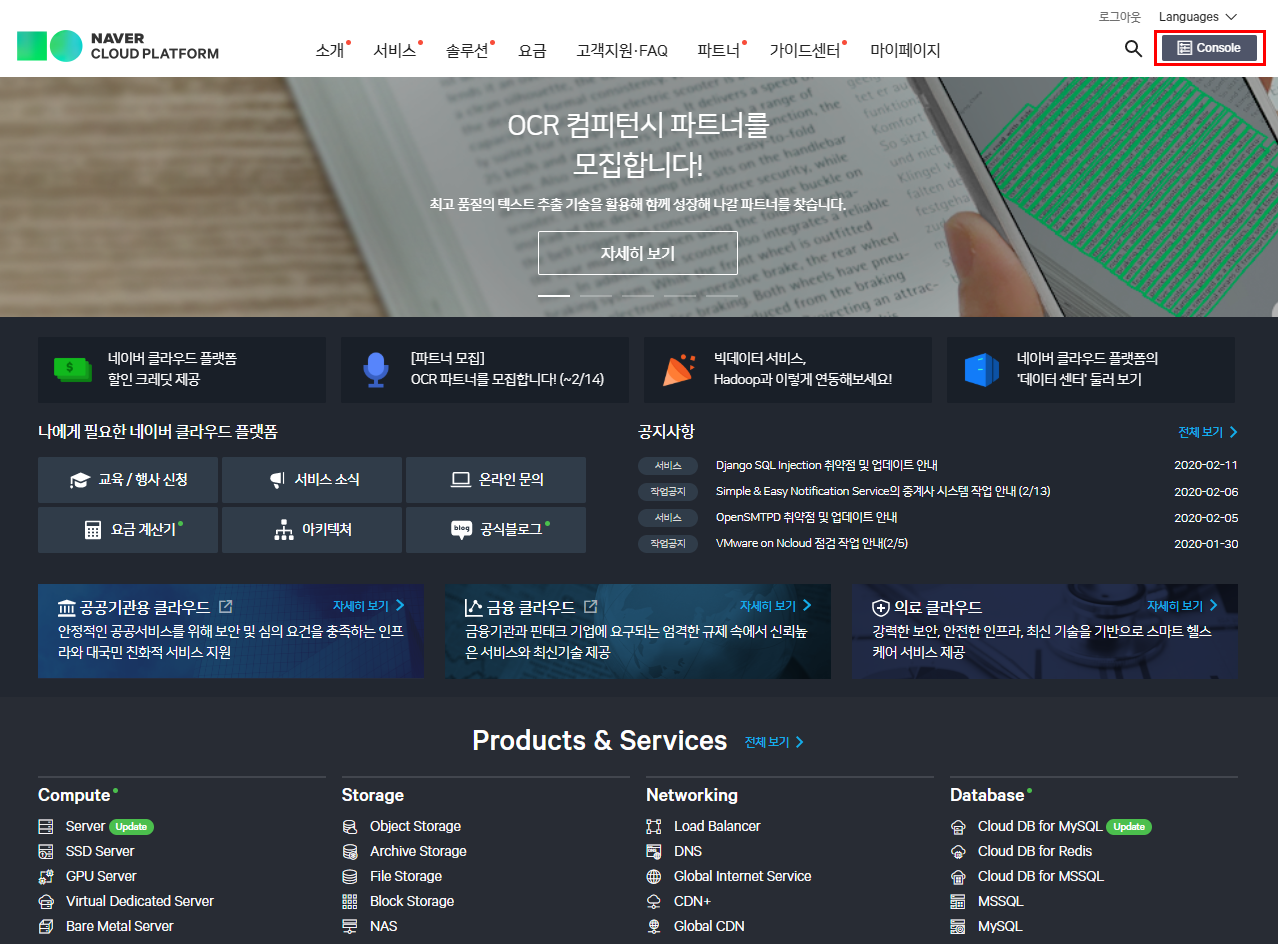Image resolution: width=1278 pixels, height=944 pixels.
Task: Open 전체 보기 next to Products & Services
Action: 774,742
